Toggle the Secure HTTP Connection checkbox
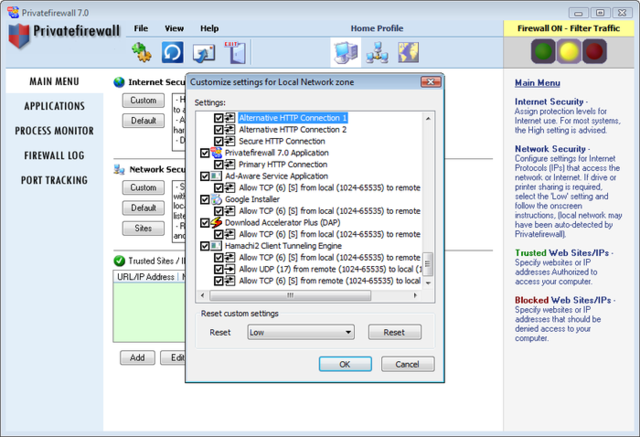The image size is (640, 437). click(219, 141)
